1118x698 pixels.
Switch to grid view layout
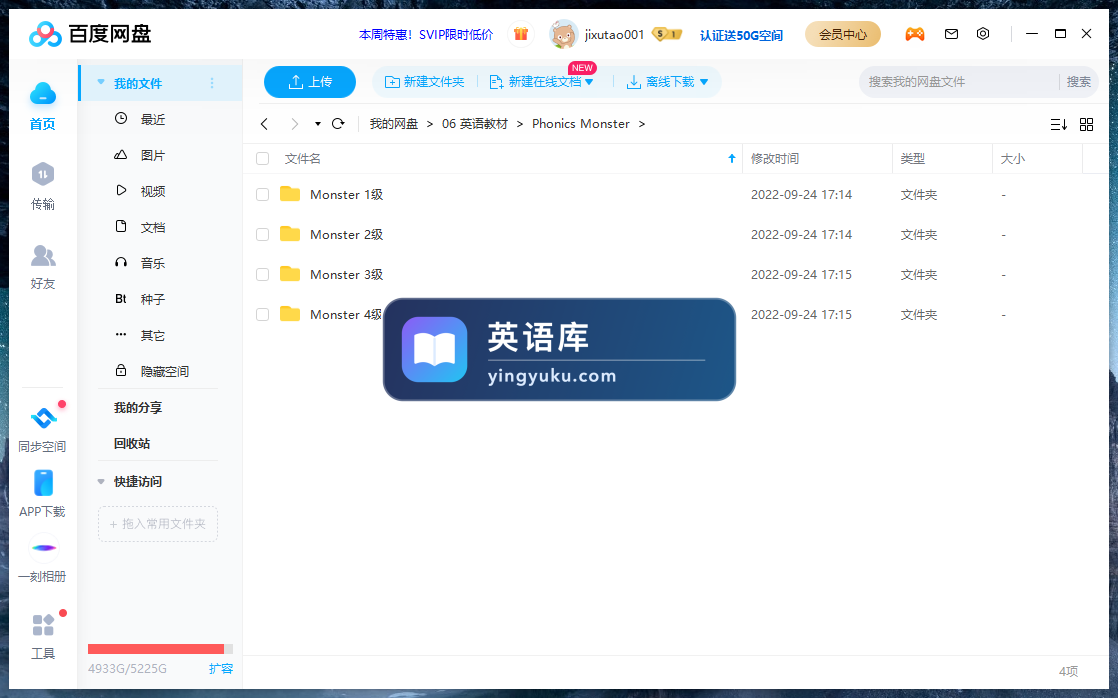click(1087, 125)
